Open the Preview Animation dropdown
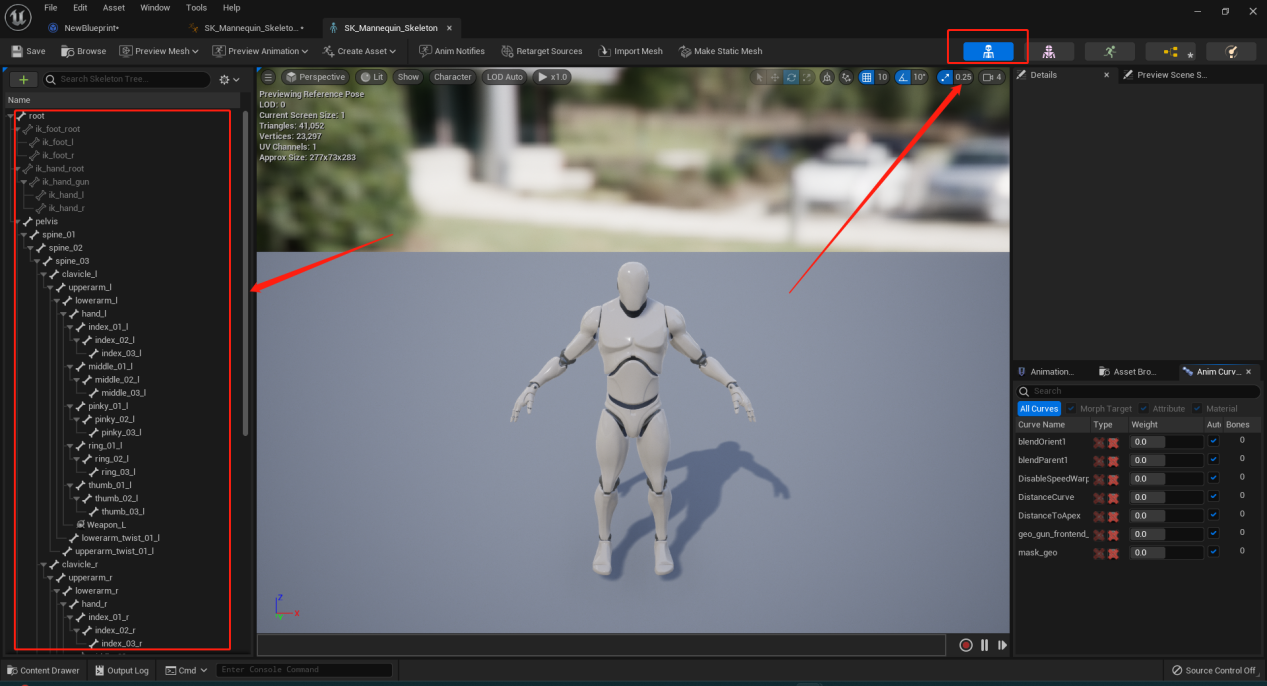 (260, 51)
